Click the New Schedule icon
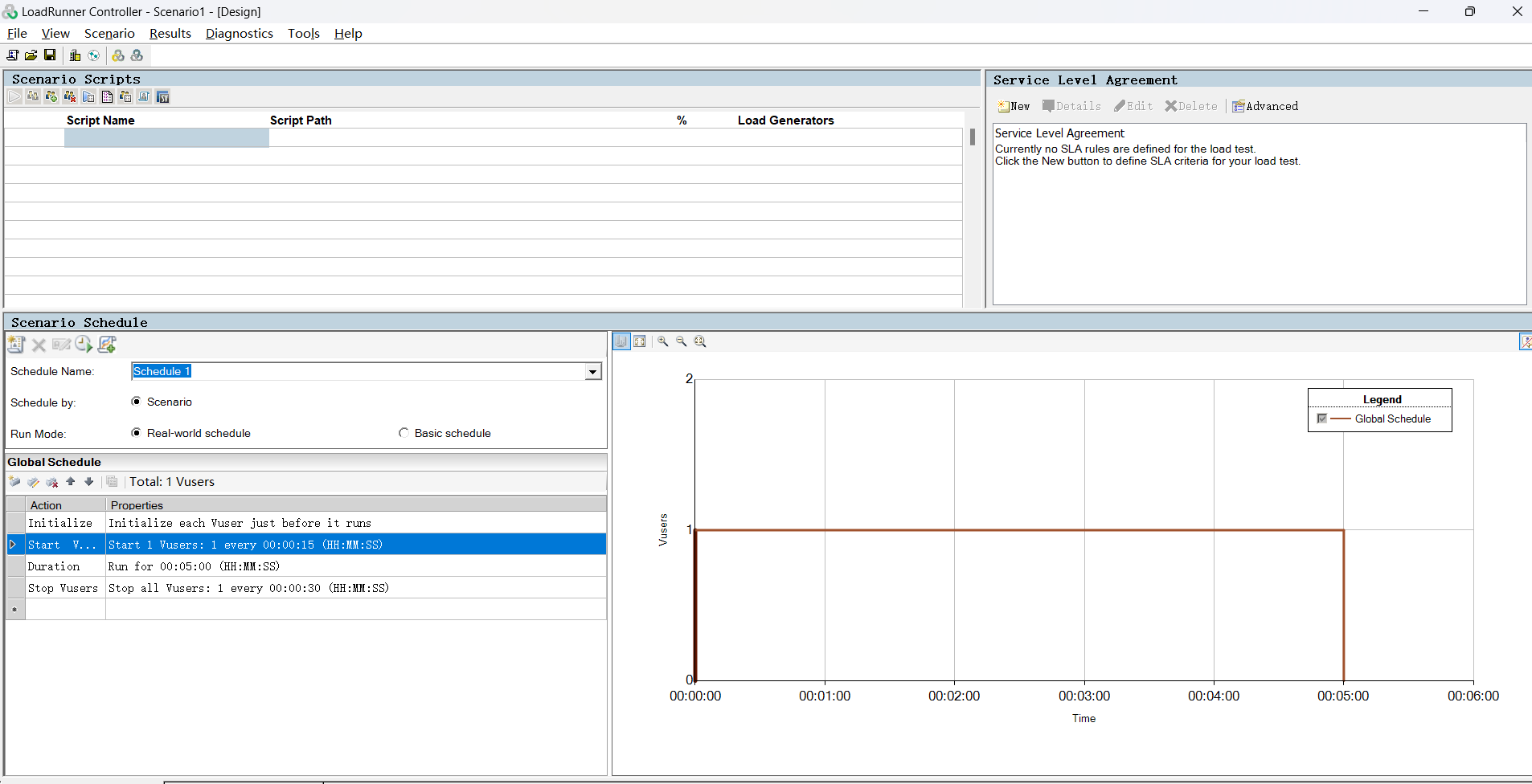1532x784 pixels. (x=16, y=345)
